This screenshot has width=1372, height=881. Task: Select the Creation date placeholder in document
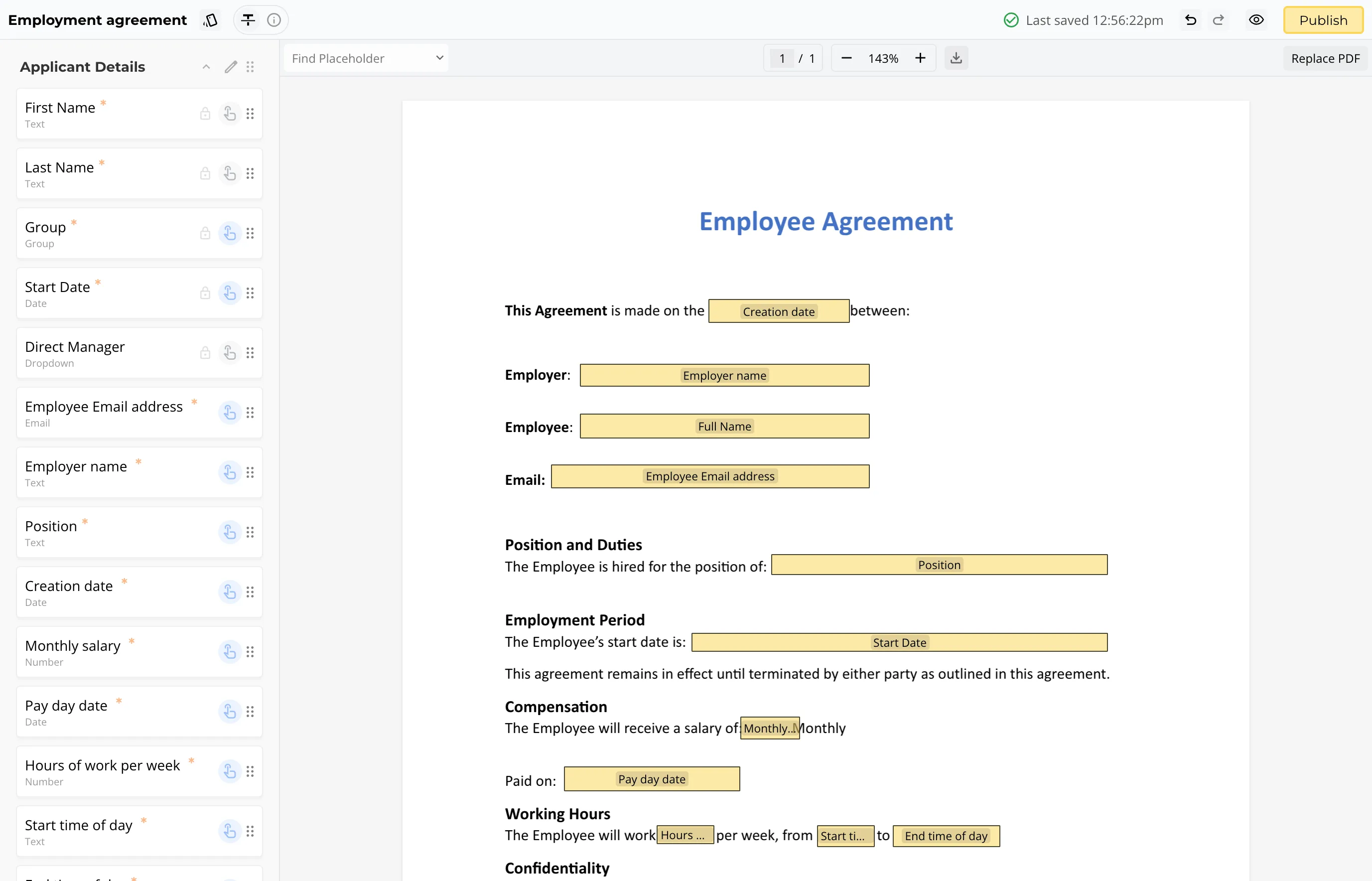tap(779, 311)
